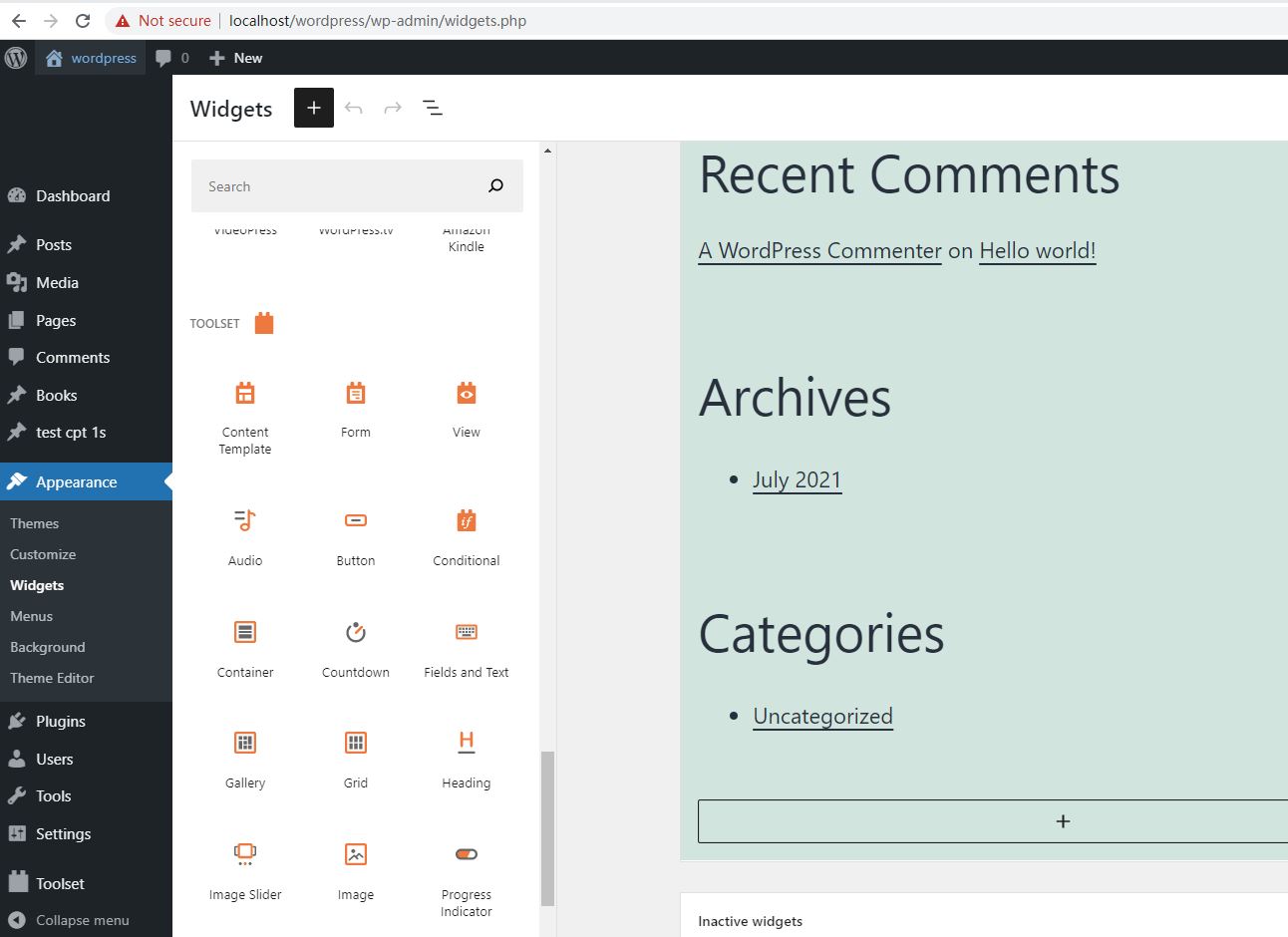
Task: Open the New content menu
Action: click(236, 58)
